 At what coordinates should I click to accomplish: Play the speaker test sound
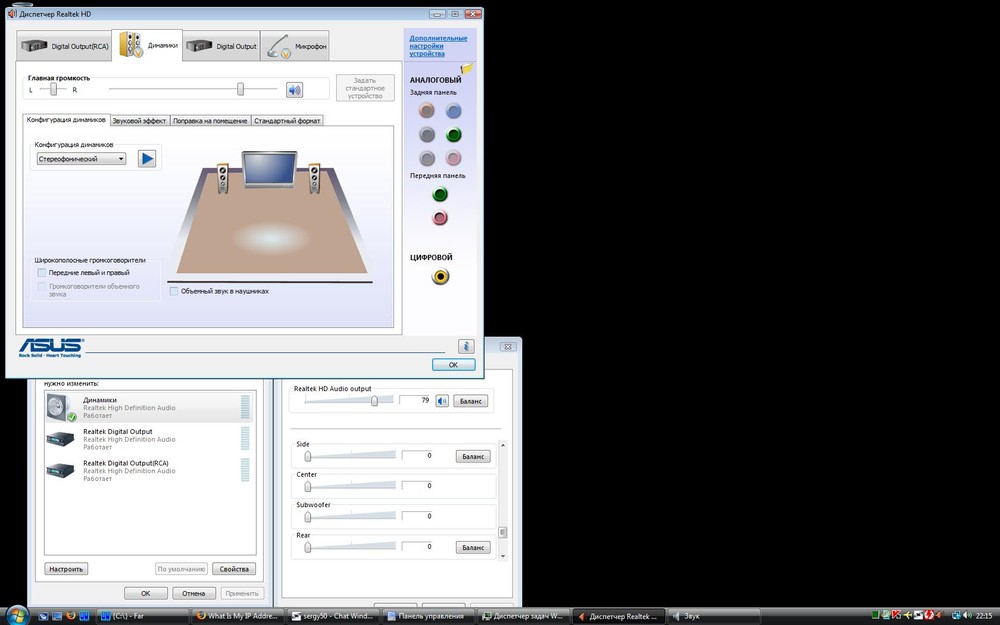point(147,158)
